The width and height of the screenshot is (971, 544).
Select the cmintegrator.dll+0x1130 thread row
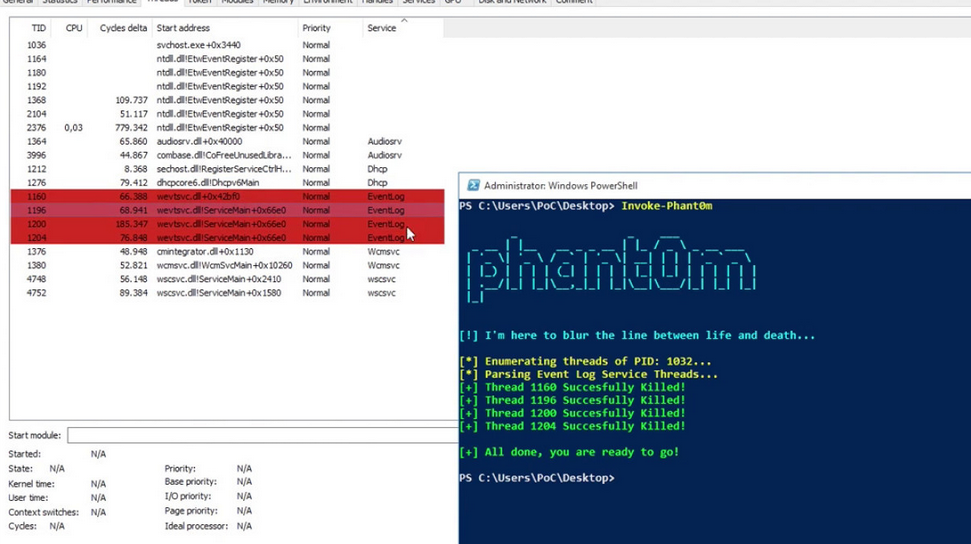[227, 252]
